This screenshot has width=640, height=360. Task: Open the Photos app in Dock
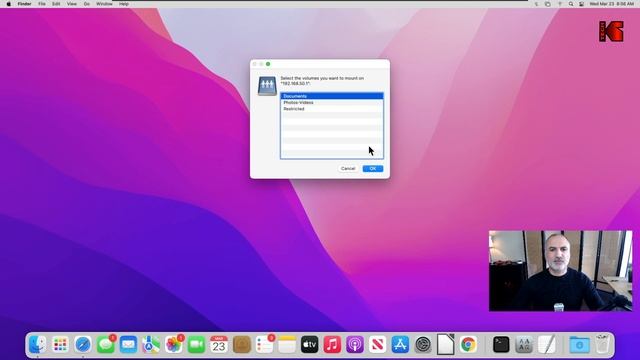pyautogui.click(x=173, y=344)
